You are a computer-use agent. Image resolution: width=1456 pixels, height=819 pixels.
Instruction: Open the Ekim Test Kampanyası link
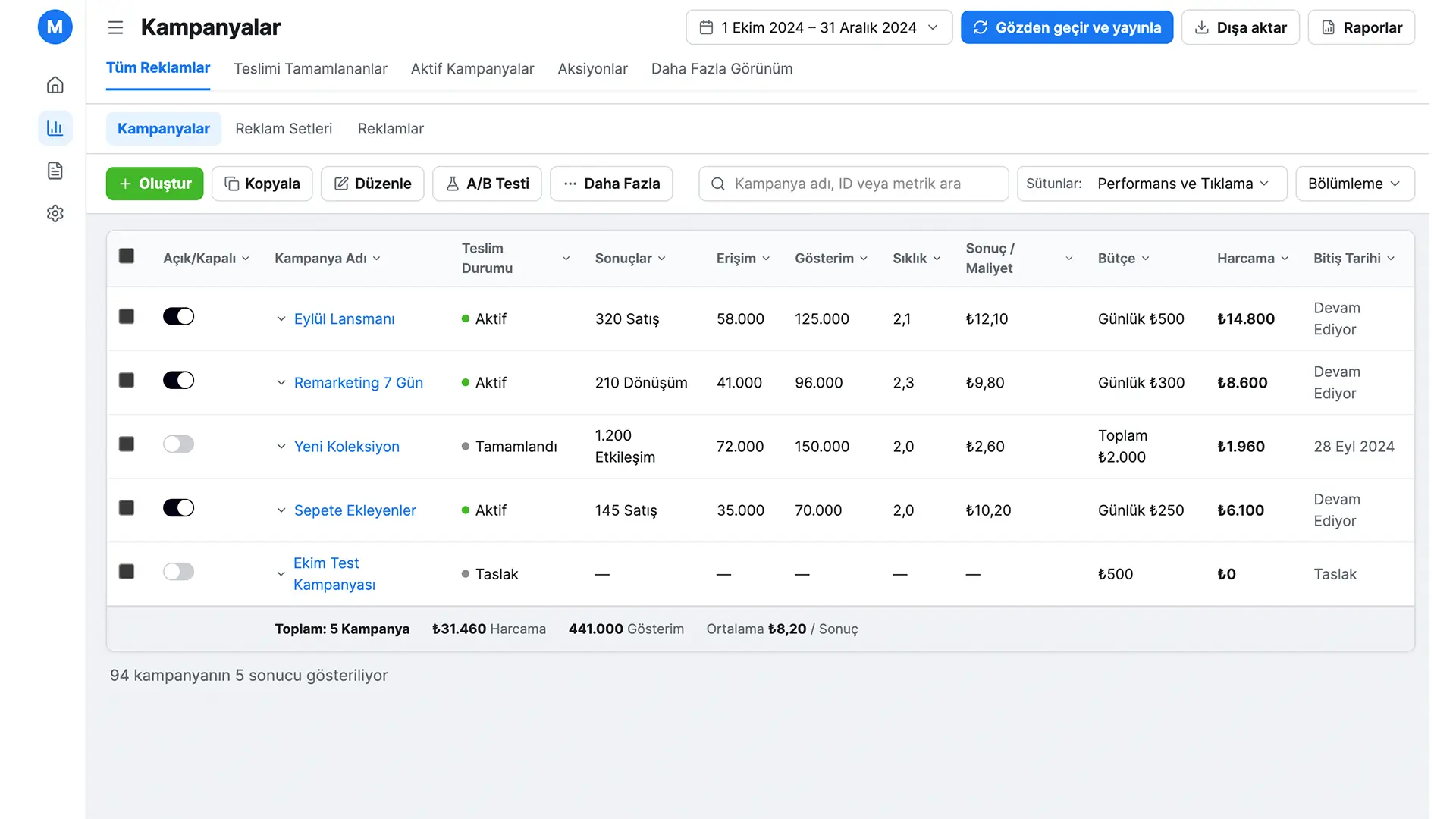point(334,574)
